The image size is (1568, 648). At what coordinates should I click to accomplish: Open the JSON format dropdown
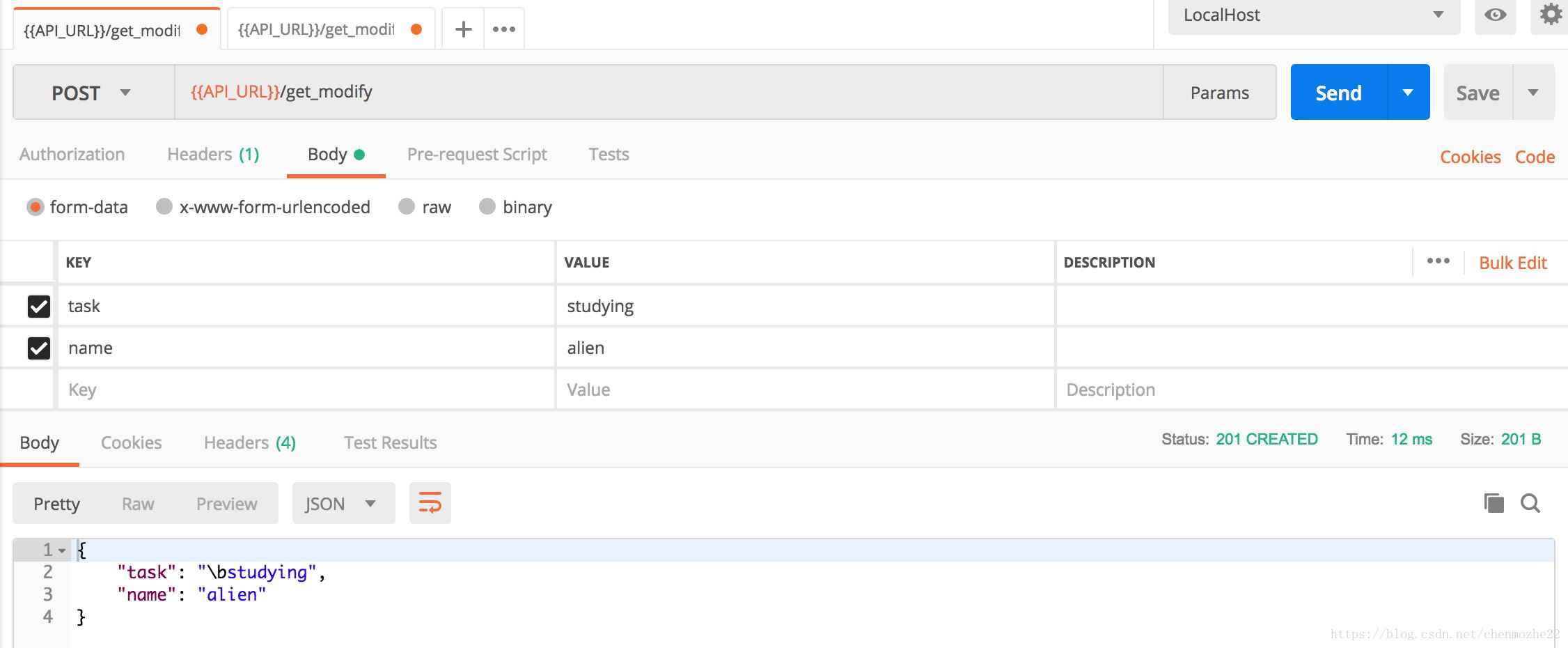pos(343,503)
